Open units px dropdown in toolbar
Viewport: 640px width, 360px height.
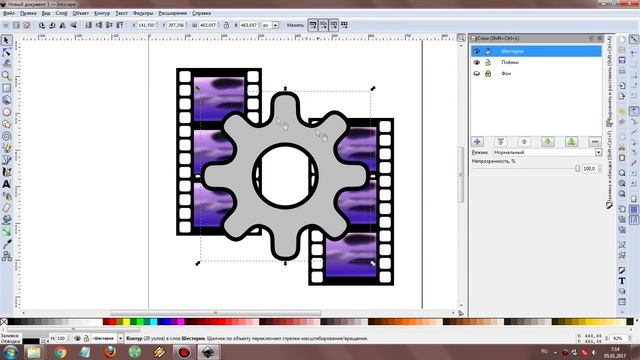click(x=276, y=25)
